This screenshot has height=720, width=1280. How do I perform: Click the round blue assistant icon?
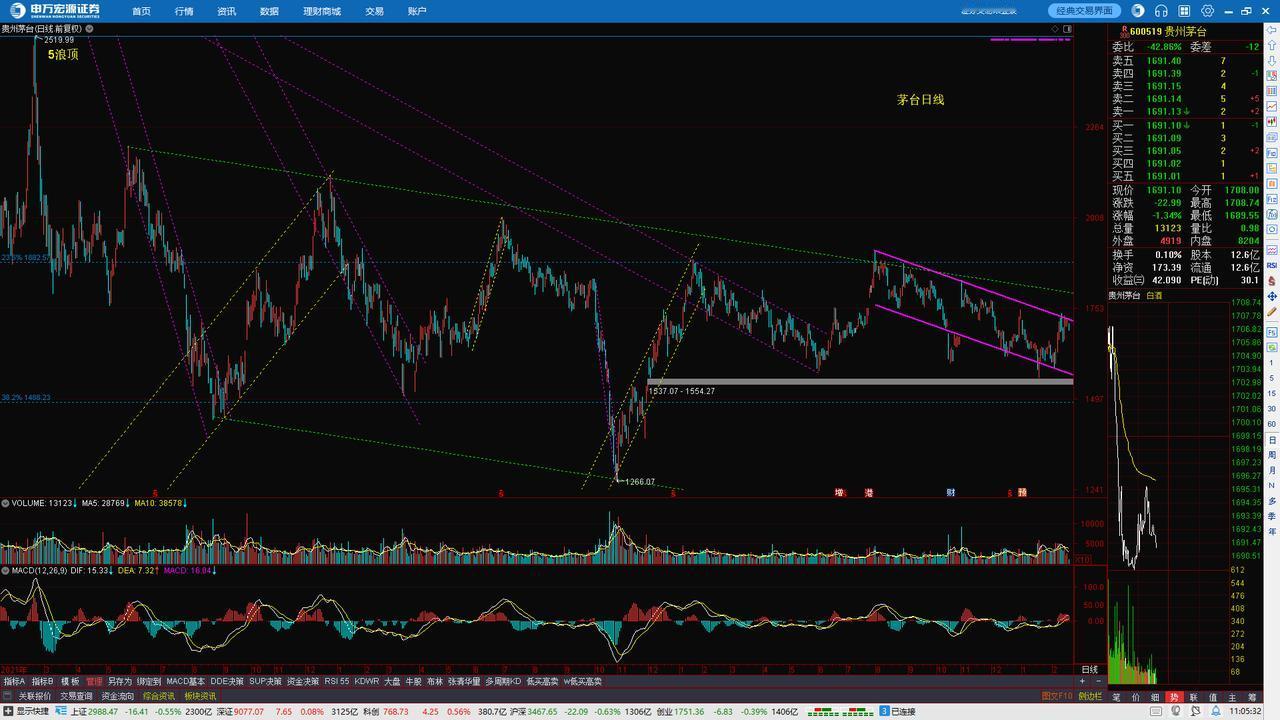(1138, 11)
